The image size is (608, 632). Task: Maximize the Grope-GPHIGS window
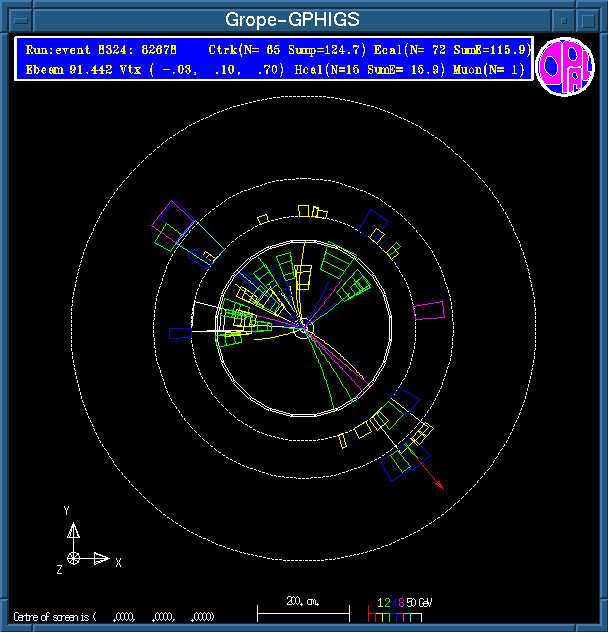tap(589, 19)
